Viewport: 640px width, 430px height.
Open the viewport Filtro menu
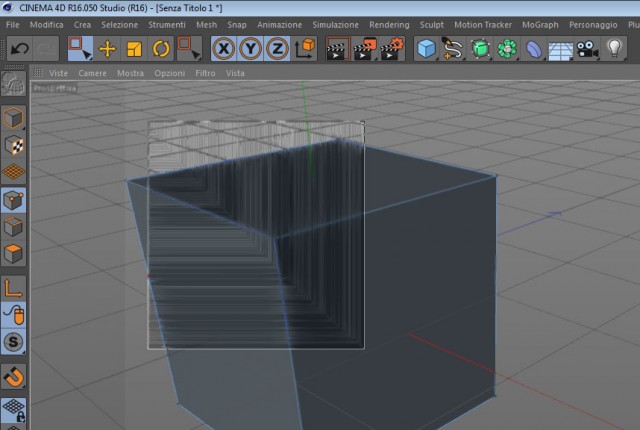pyautogui.click(x=205, y=73)
